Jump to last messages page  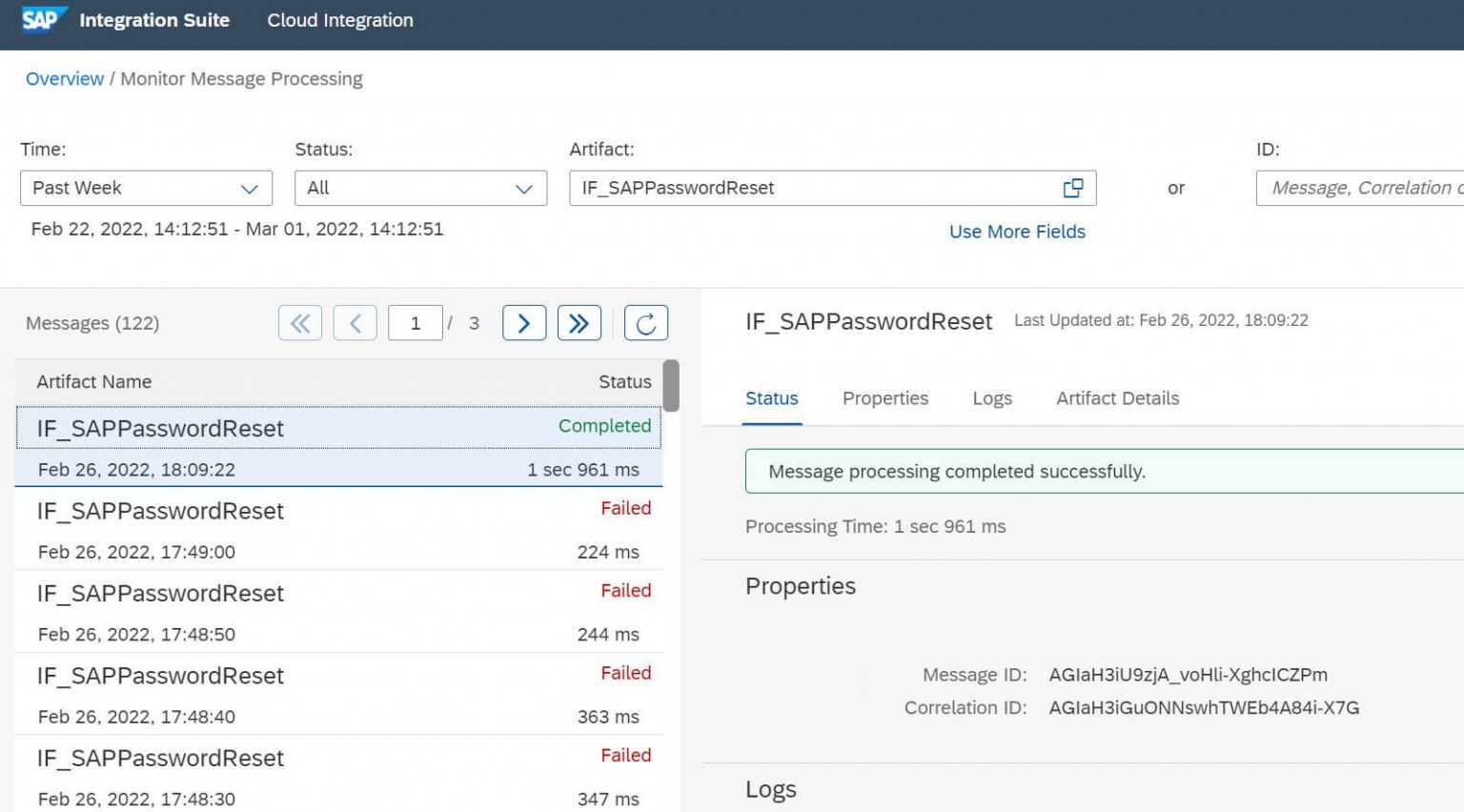tap(579, 323)
